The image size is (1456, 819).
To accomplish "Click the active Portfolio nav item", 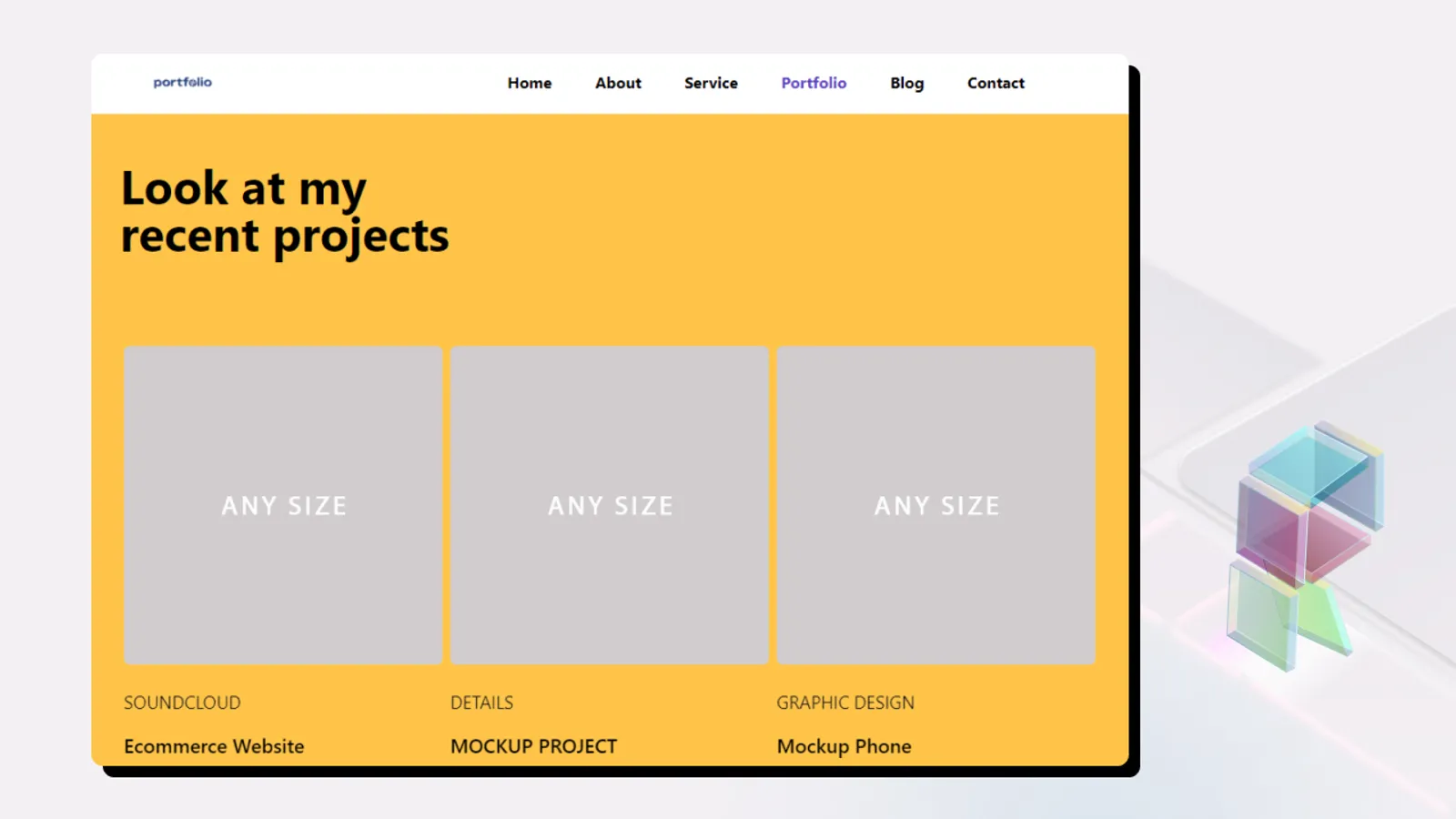I will (814, 83).
